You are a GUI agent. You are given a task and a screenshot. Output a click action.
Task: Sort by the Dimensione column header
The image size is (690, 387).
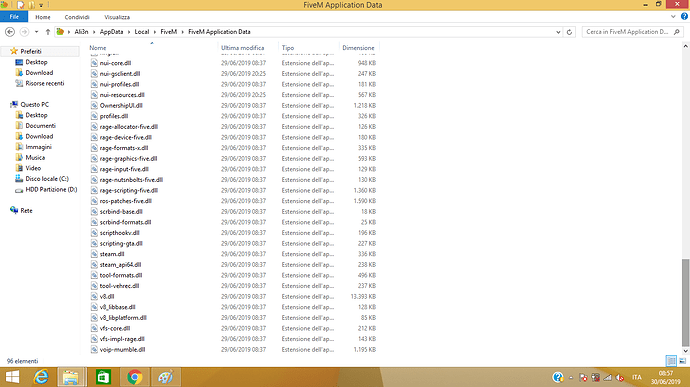[358, 48]
